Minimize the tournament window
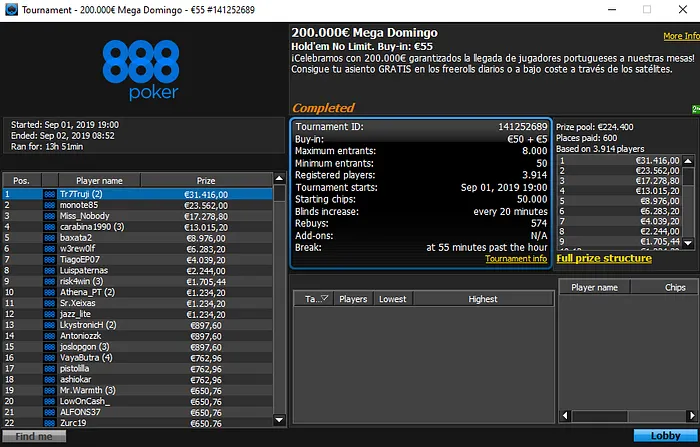This screenshot has width=700, height=447. (612, 9)
